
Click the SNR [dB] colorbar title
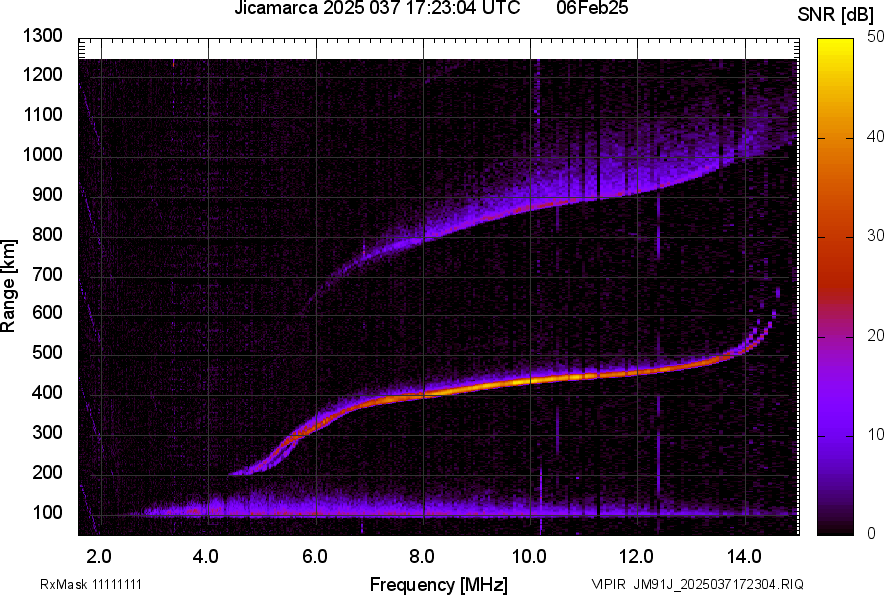coord(835,16)
